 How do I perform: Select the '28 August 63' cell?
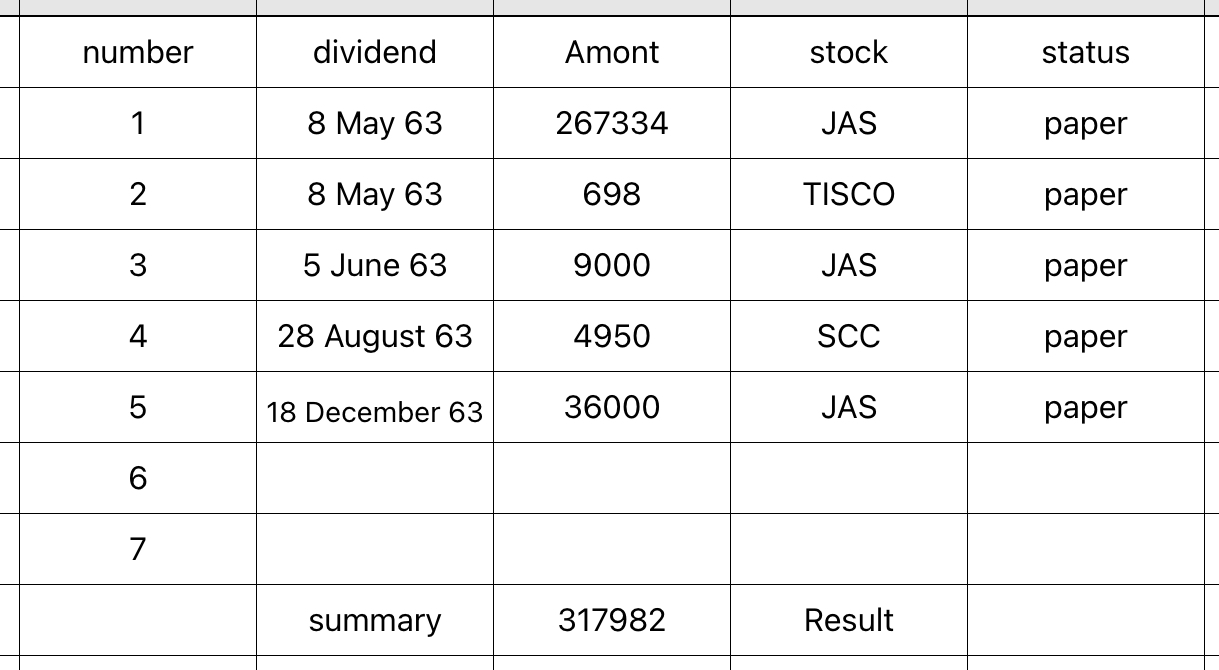375,336
